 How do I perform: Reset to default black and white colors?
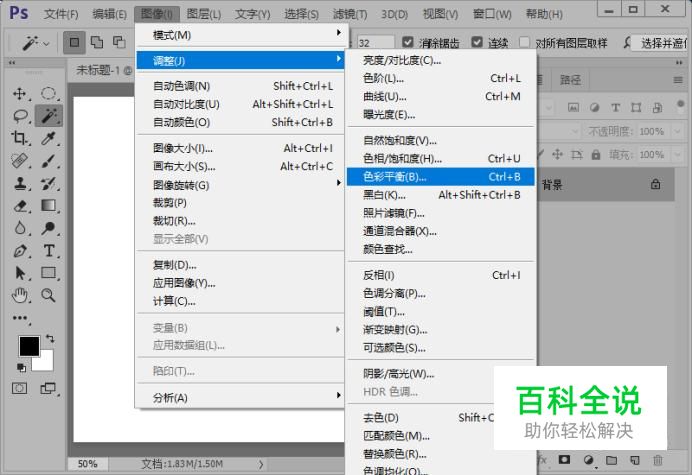click(21, 367)
